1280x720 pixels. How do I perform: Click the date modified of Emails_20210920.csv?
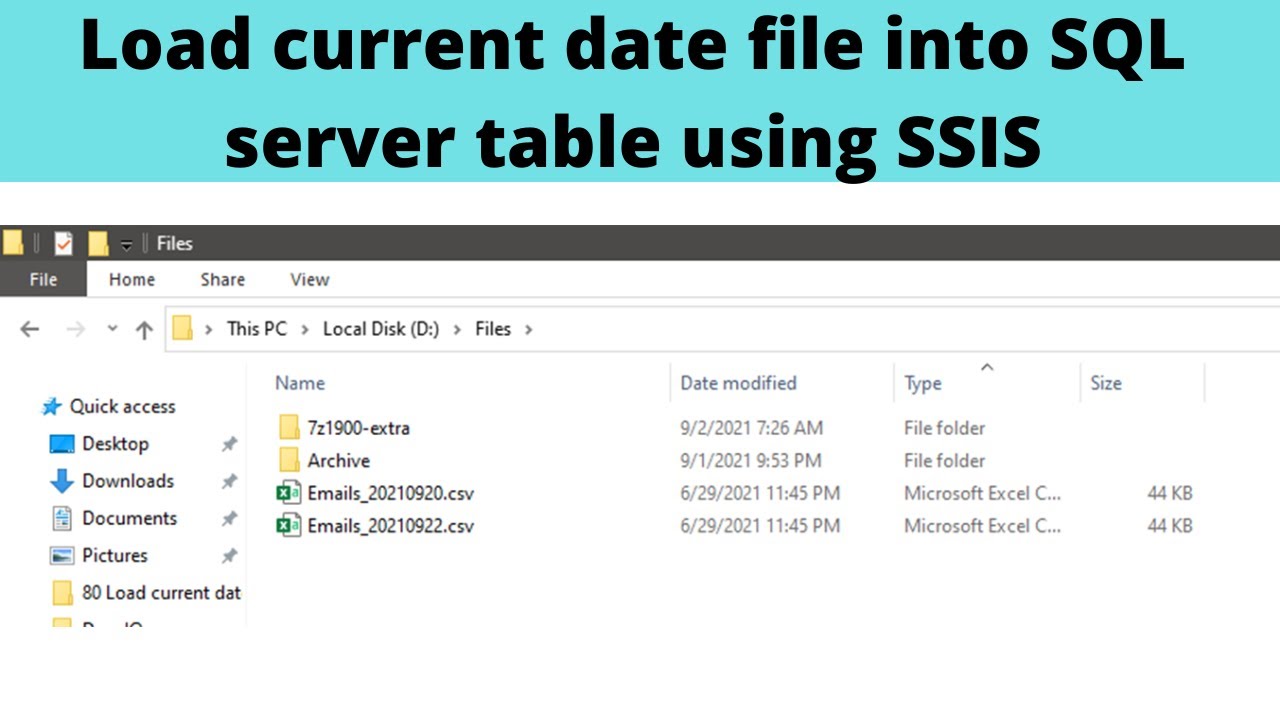point(760,493)
